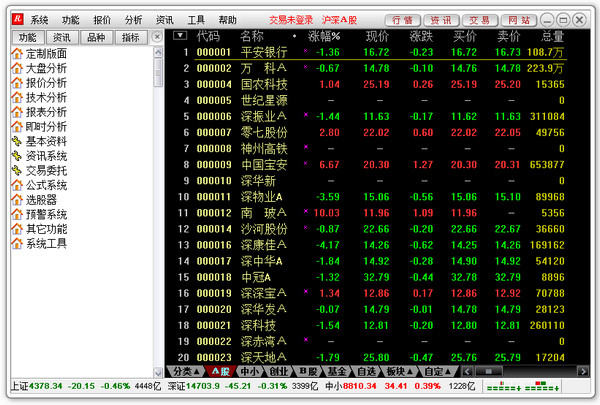This screenshot has height=405, width=600.
Task: Close the left sidebar panel with X
Action: click(157, 37)
